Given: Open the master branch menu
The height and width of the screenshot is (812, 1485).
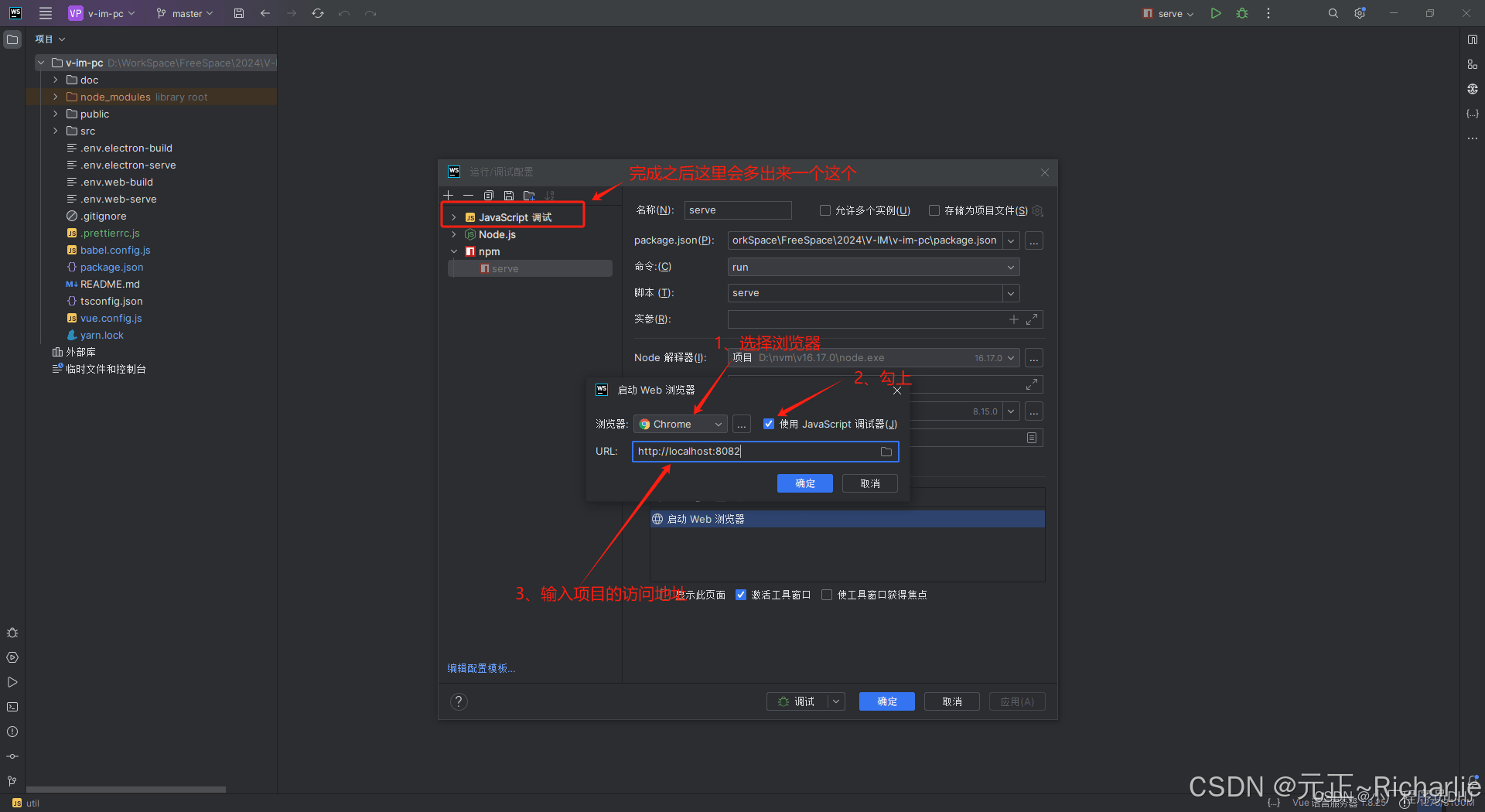Looking at the screenshot, I should [x=184, y=12].
